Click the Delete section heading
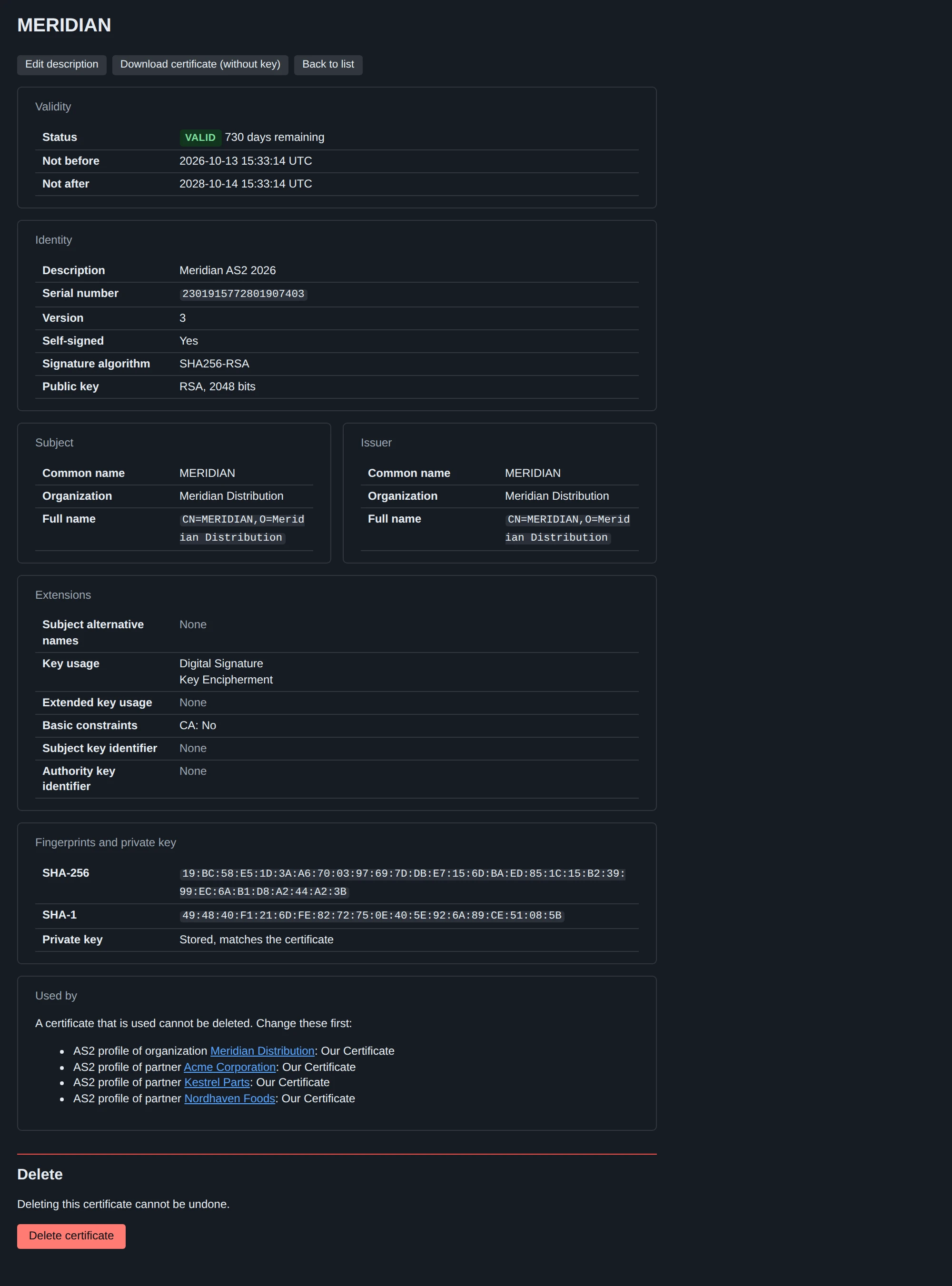The image size is (952, 1286). [x=40, y=1174]
